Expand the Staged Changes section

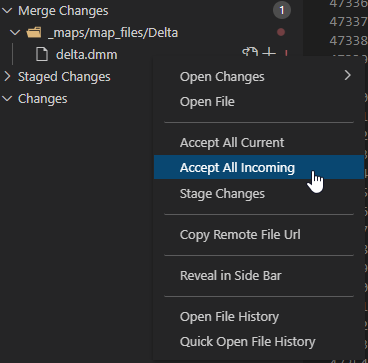tap(7, 76)
